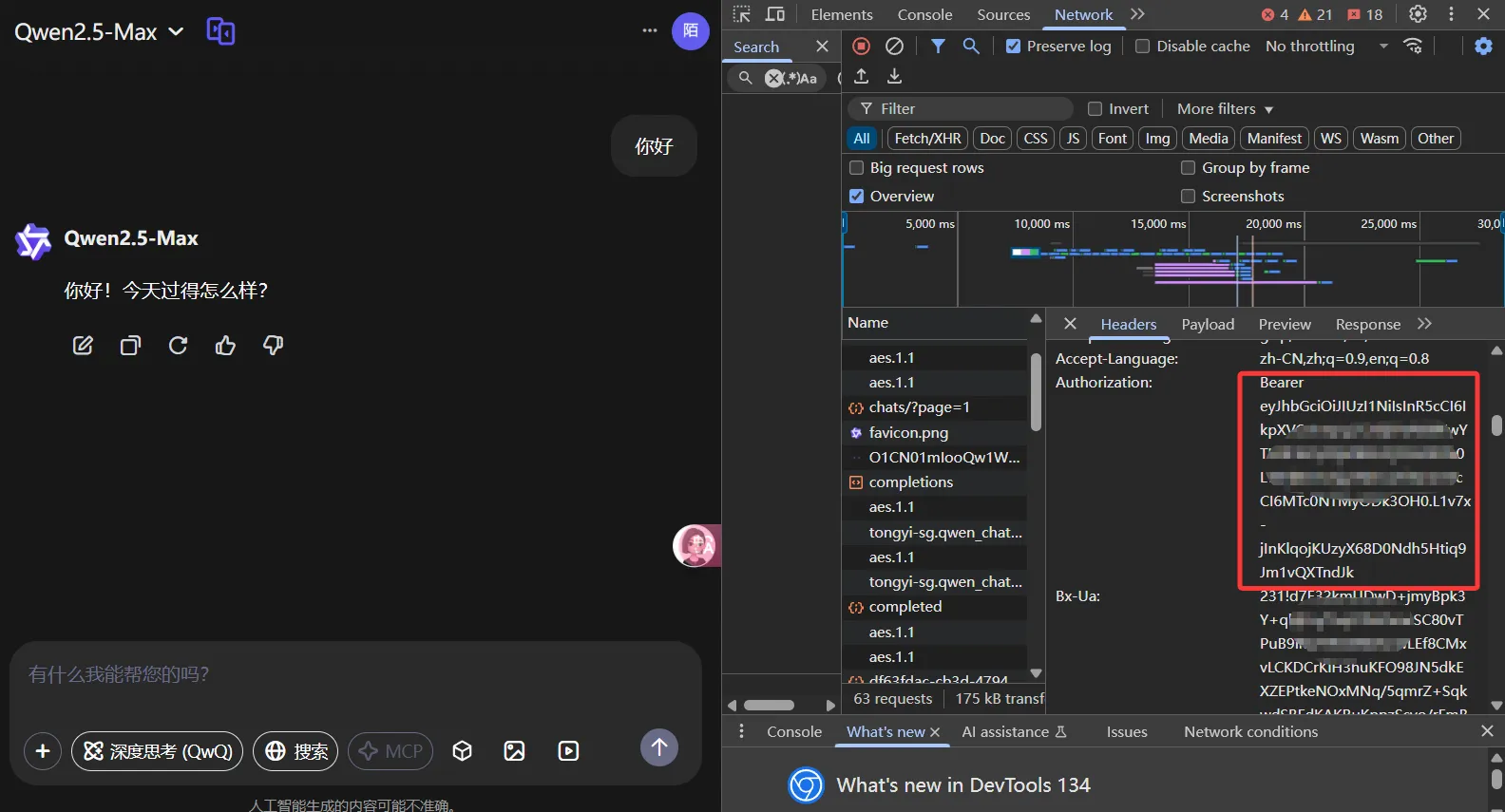Open Network panel settings blue gear
Screen dimensions: 1505x812
coord(1483,46)
